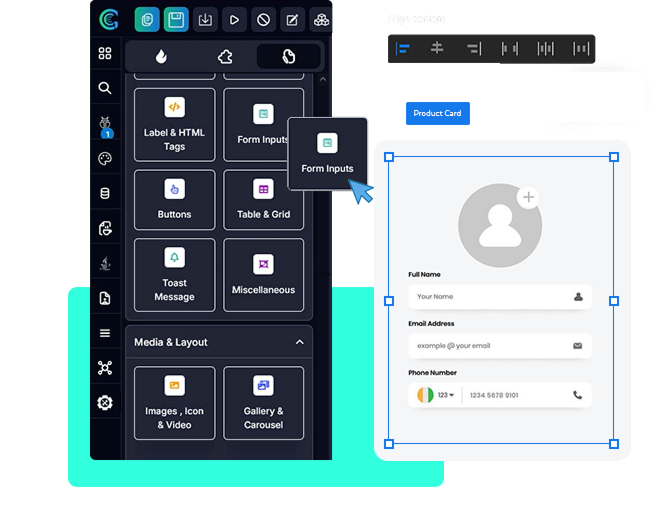This screenshot has width=663, height=522.
Task: Click the Product Card button
Action: pos(437,113)
